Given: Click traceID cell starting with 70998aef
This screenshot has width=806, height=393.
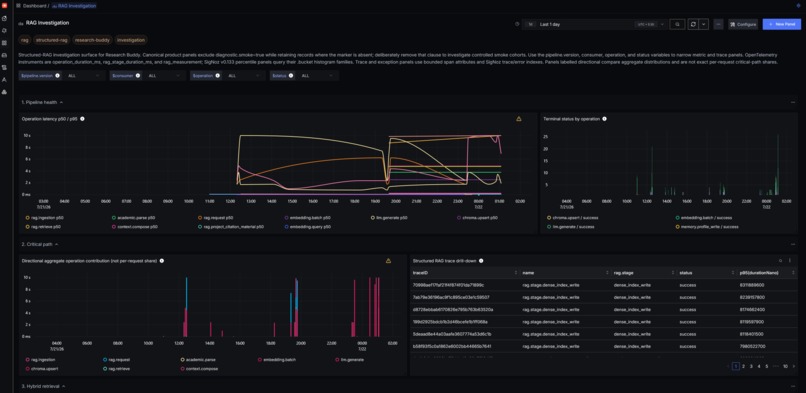Looking at the screenshot, I should 449,285.
